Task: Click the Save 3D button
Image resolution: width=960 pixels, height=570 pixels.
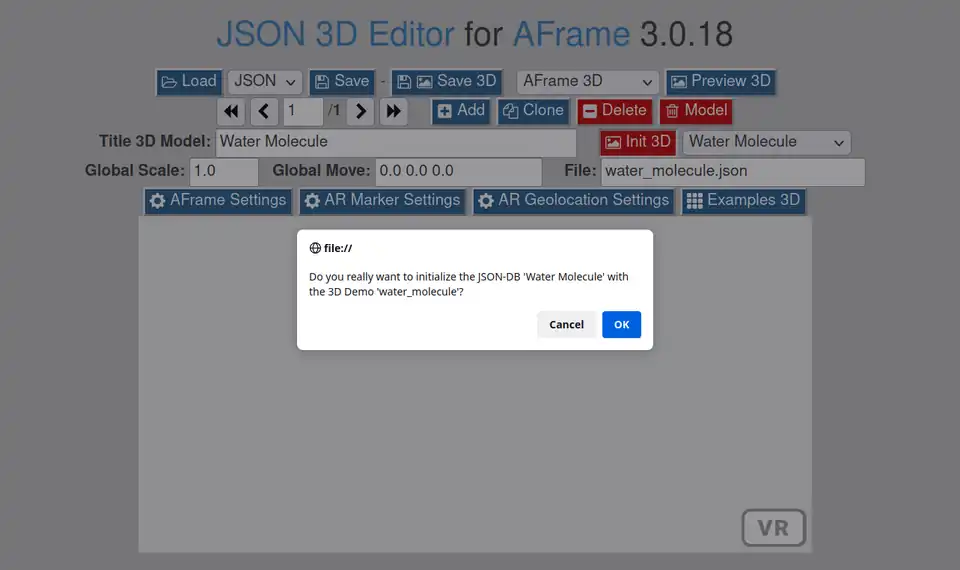Action: tap(447, 81)
